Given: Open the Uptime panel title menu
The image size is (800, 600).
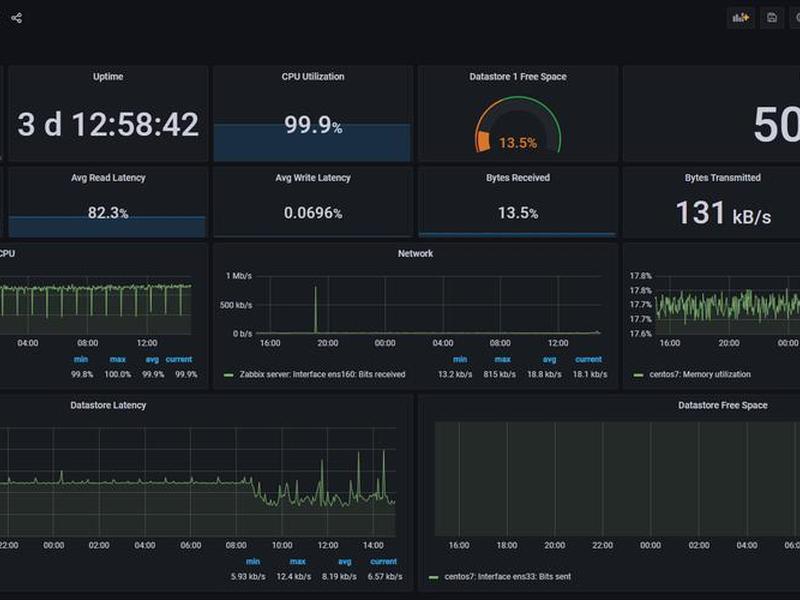Looking at the screenshot, I should coord(108,77).
